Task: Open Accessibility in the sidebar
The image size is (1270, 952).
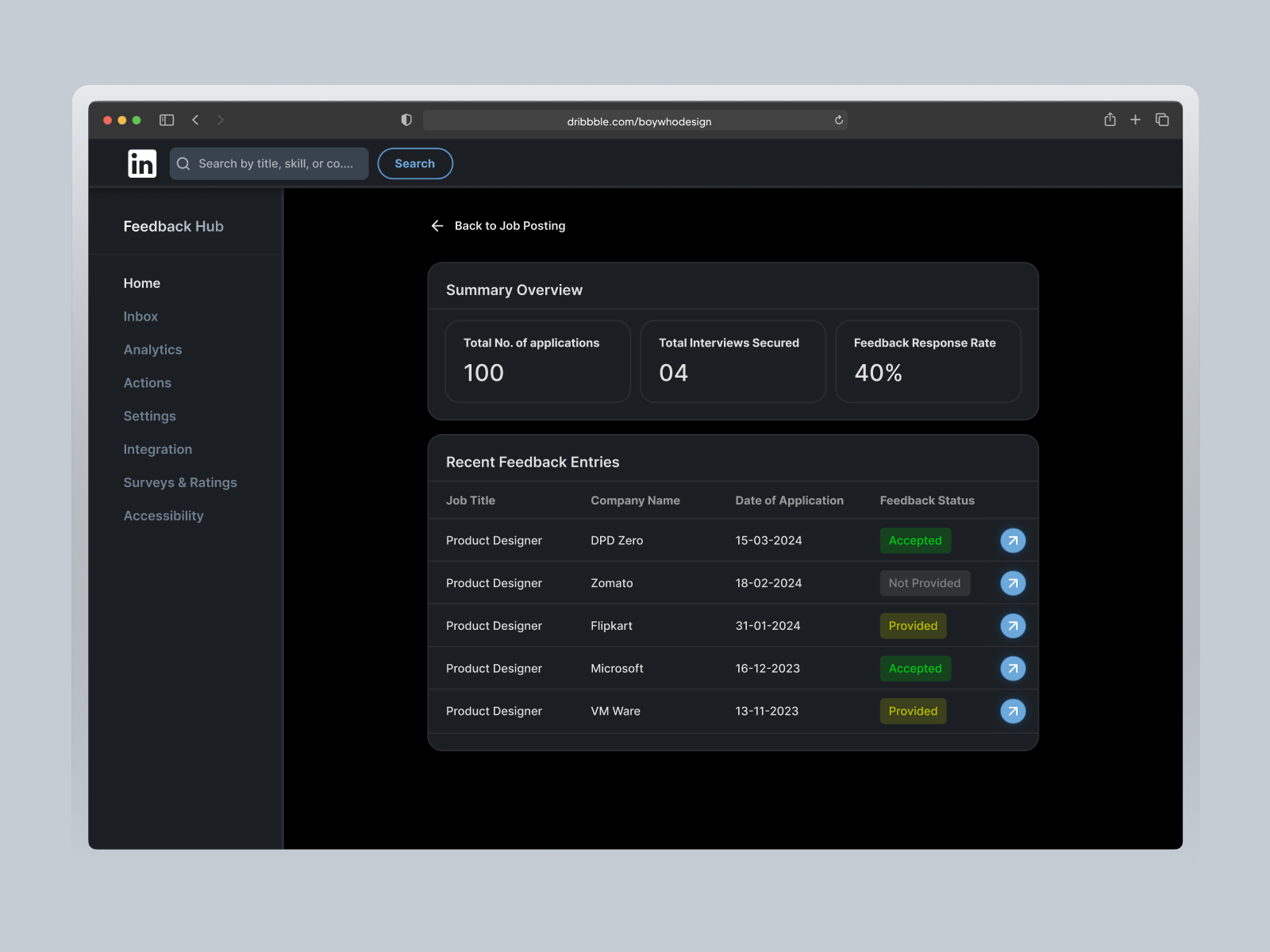Action: (x=164, y=516)
